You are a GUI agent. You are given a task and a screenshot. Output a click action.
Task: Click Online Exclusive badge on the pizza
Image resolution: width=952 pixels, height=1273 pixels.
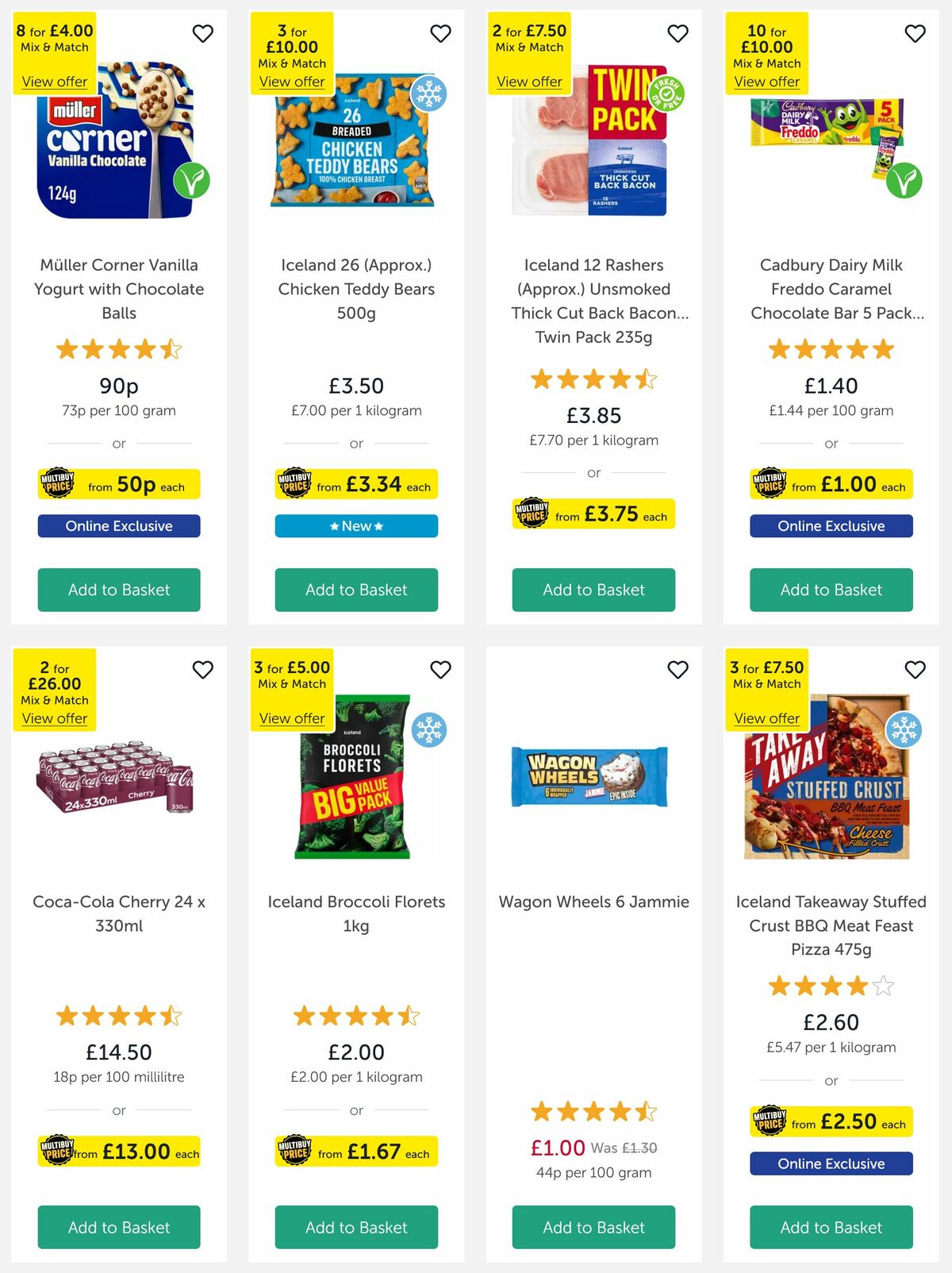click(831, 1163)
